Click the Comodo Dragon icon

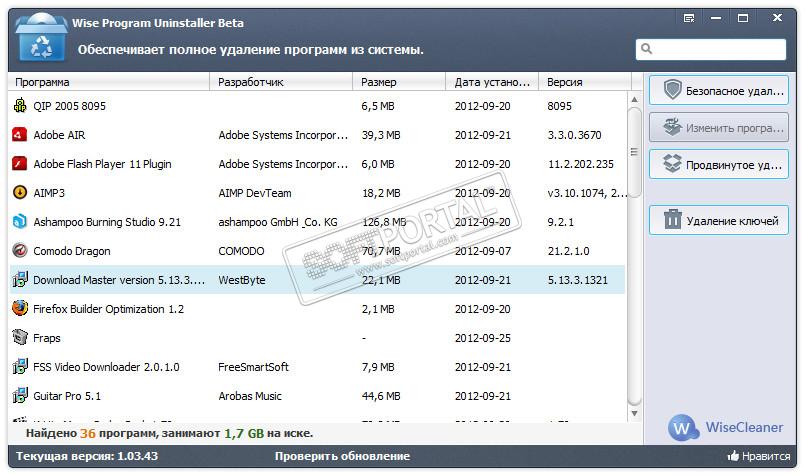coord(20,251)
